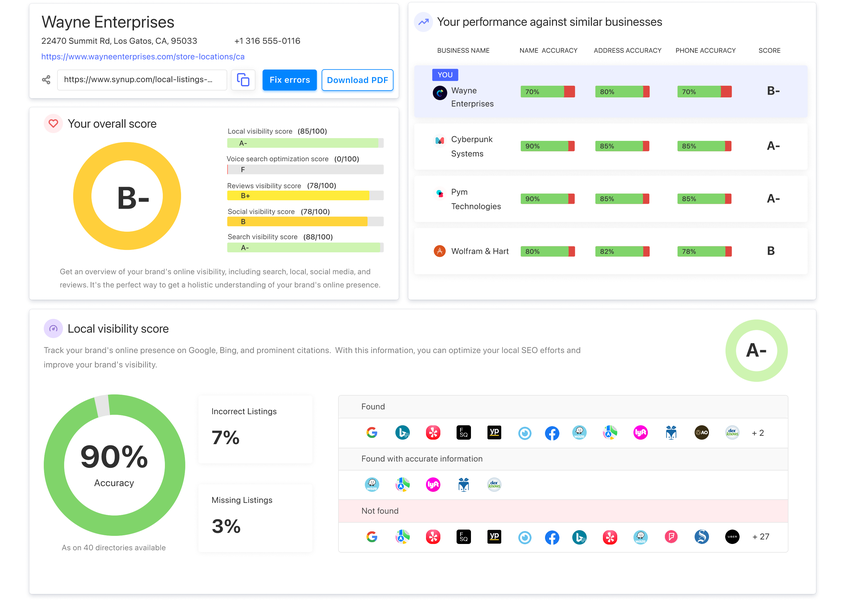Open the blue S icon in the Not found row
Image resolution: width=843 pixels, height=600 pixels.
702,537
